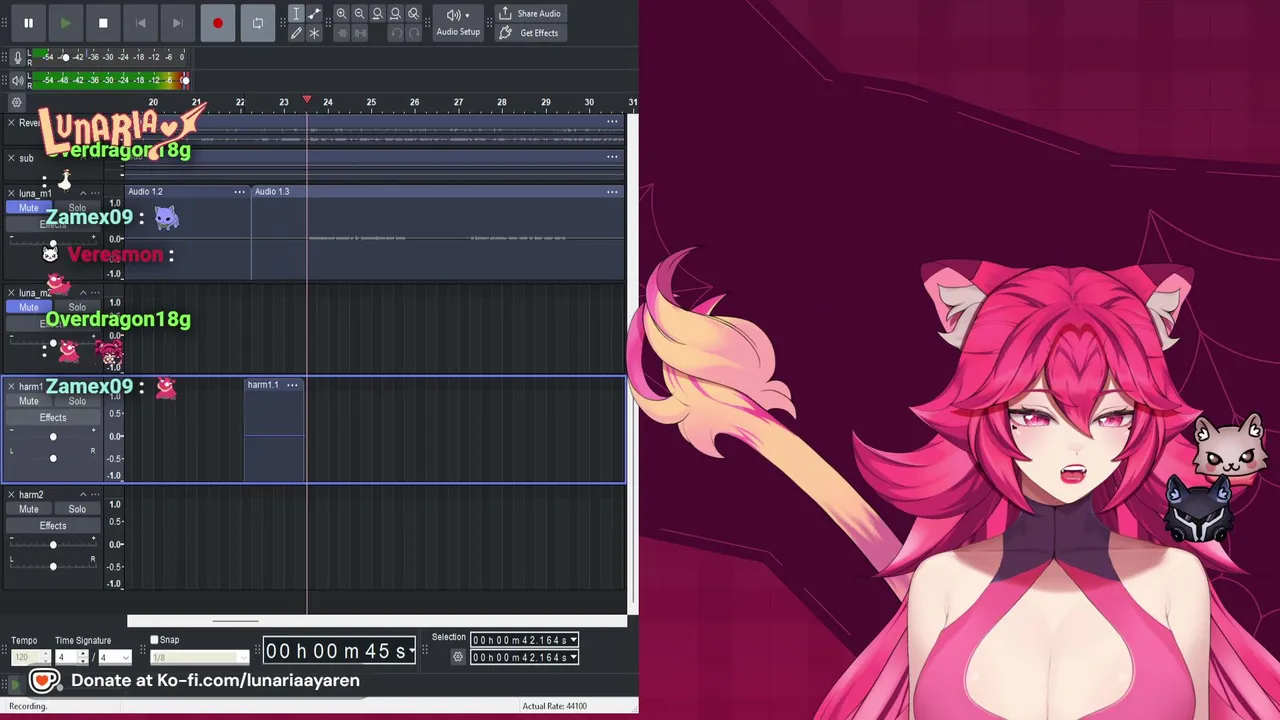Open Effects for harm2 track
Image resolution: width=1280 pixels, height=720 pixels.
[x=53, y=526]
